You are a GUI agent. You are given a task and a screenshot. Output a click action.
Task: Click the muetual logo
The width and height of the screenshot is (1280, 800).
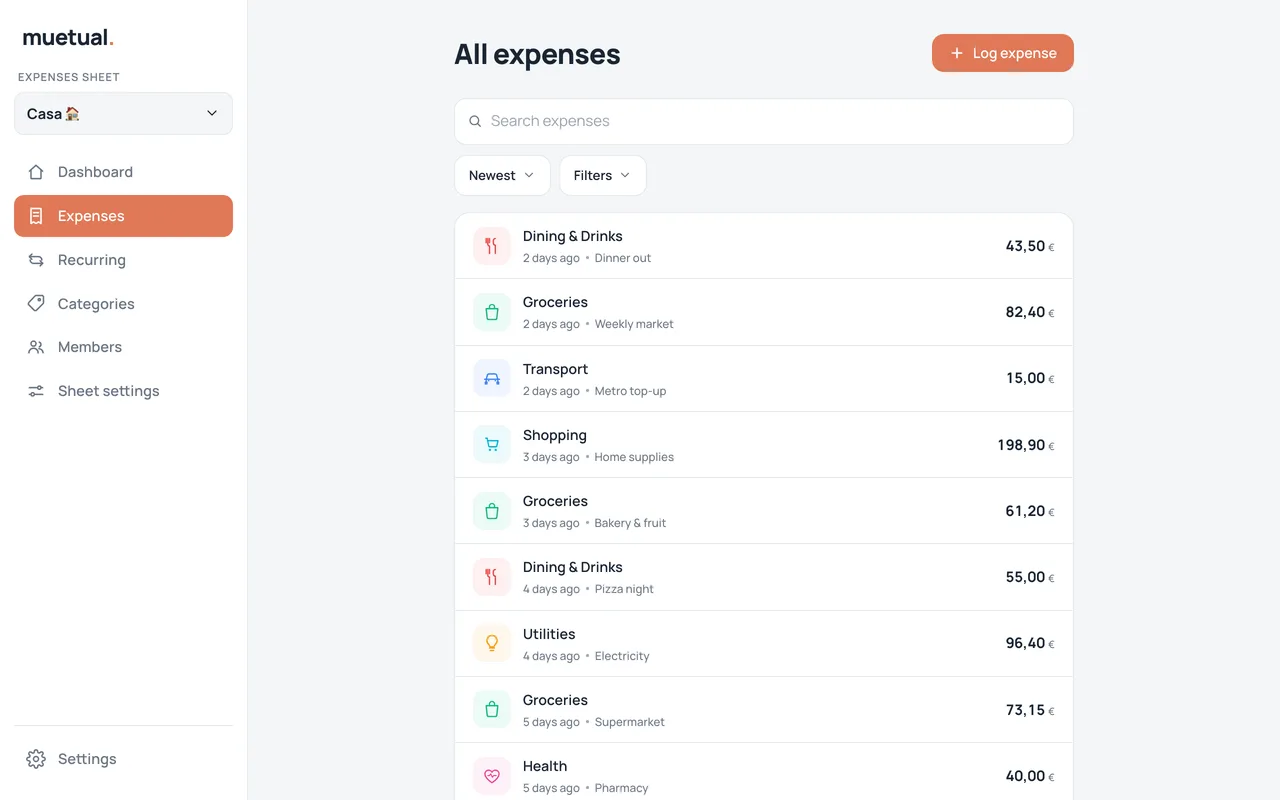(68, 38)
